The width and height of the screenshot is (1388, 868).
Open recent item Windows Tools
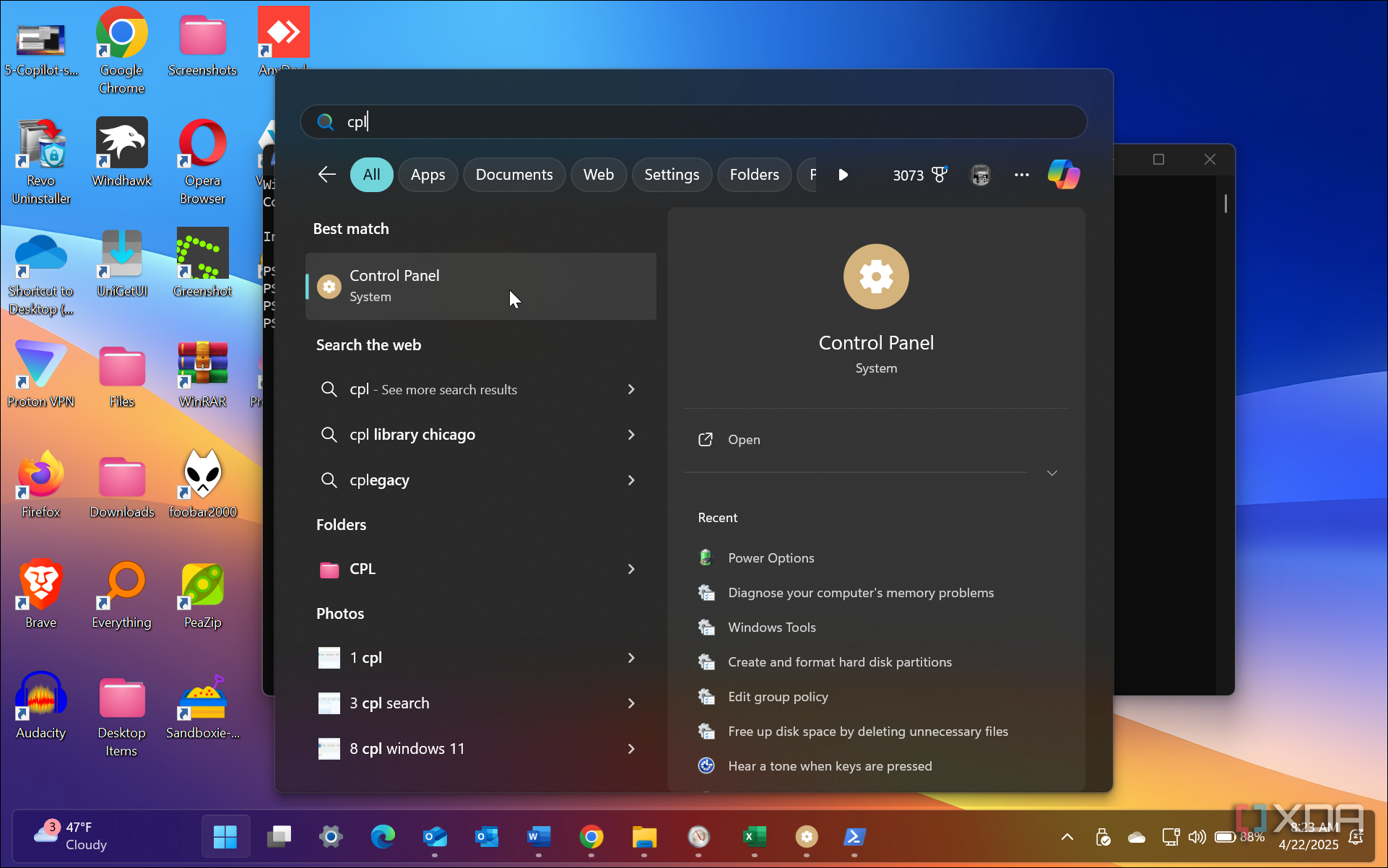(x=772, y=628)
